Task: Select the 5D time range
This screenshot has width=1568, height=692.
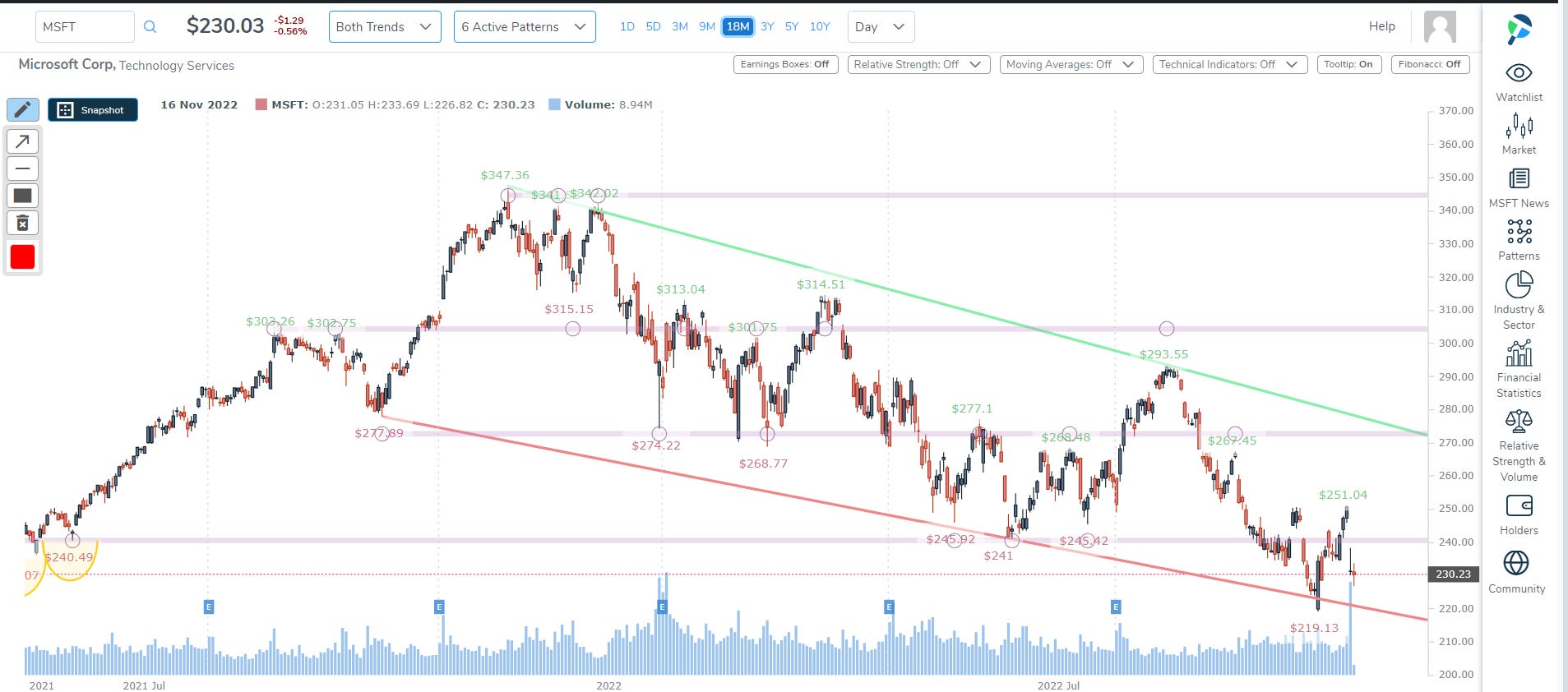Action: (654, 26)
